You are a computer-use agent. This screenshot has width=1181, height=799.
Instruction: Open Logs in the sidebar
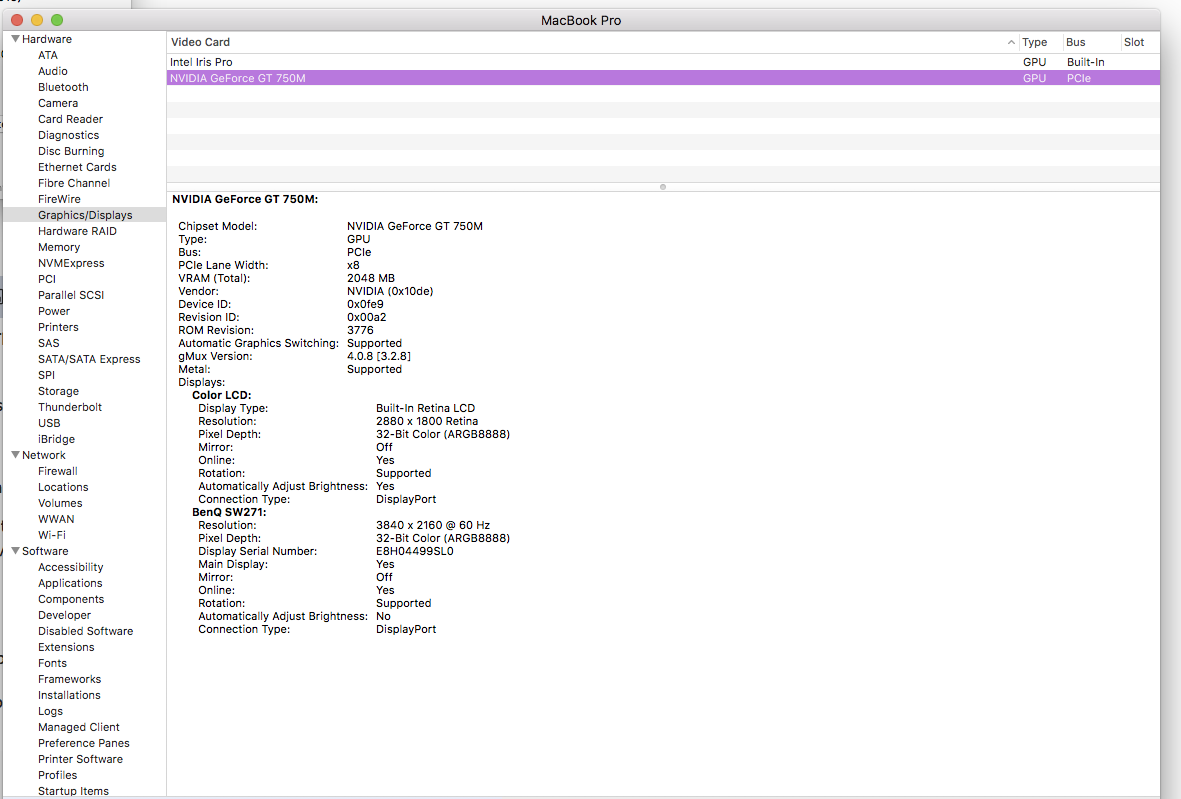click(50, 711)
